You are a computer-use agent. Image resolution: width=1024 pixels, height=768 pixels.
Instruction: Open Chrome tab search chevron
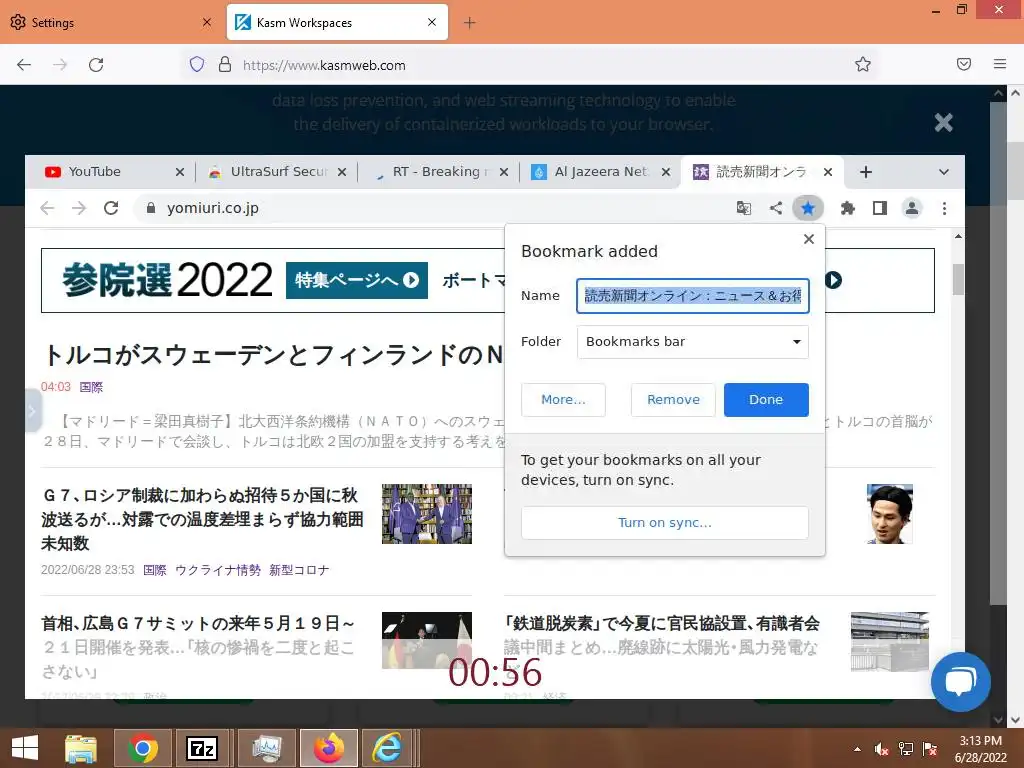944,172
